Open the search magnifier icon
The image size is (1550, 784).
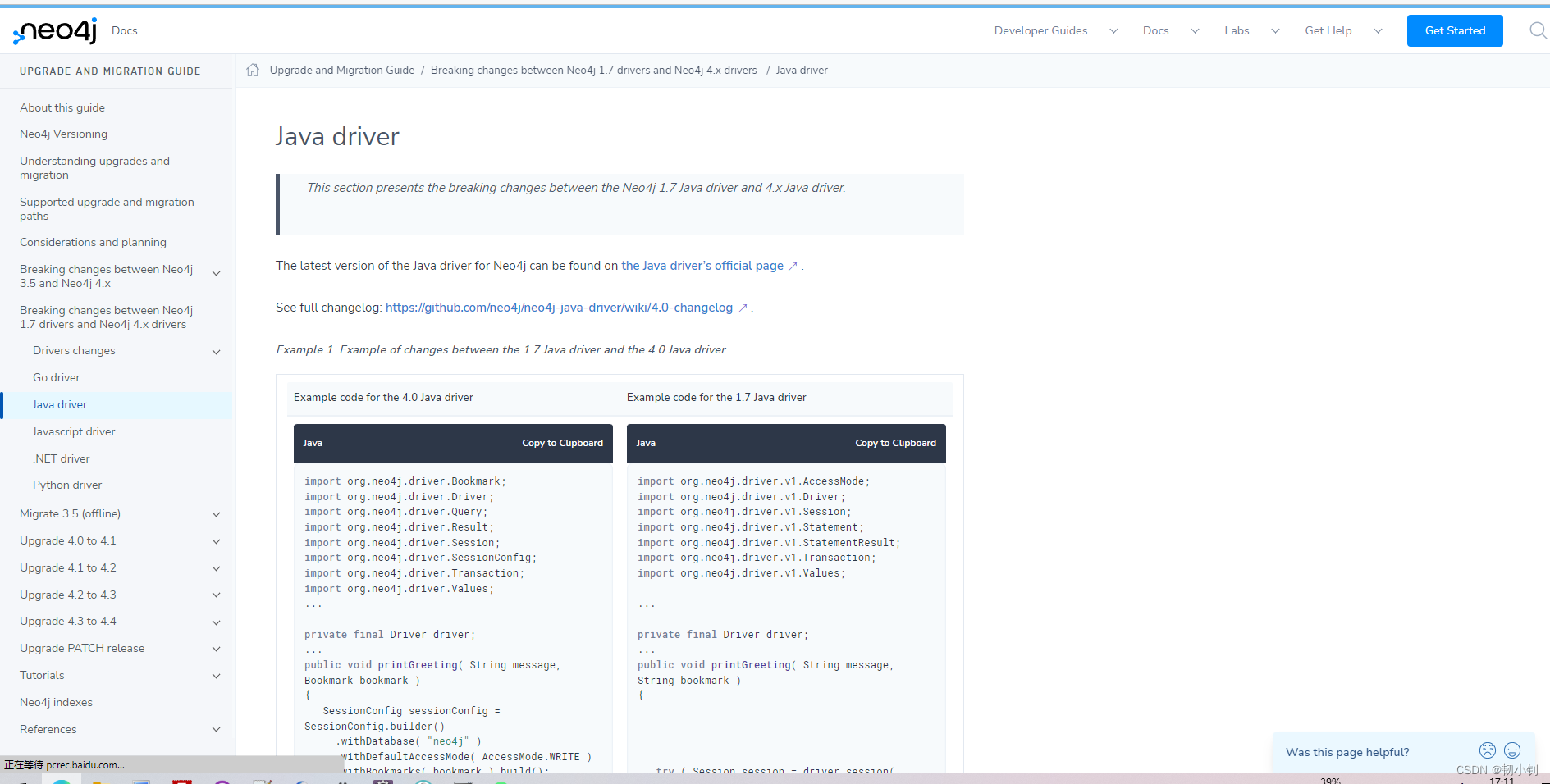pos(1538,30)
